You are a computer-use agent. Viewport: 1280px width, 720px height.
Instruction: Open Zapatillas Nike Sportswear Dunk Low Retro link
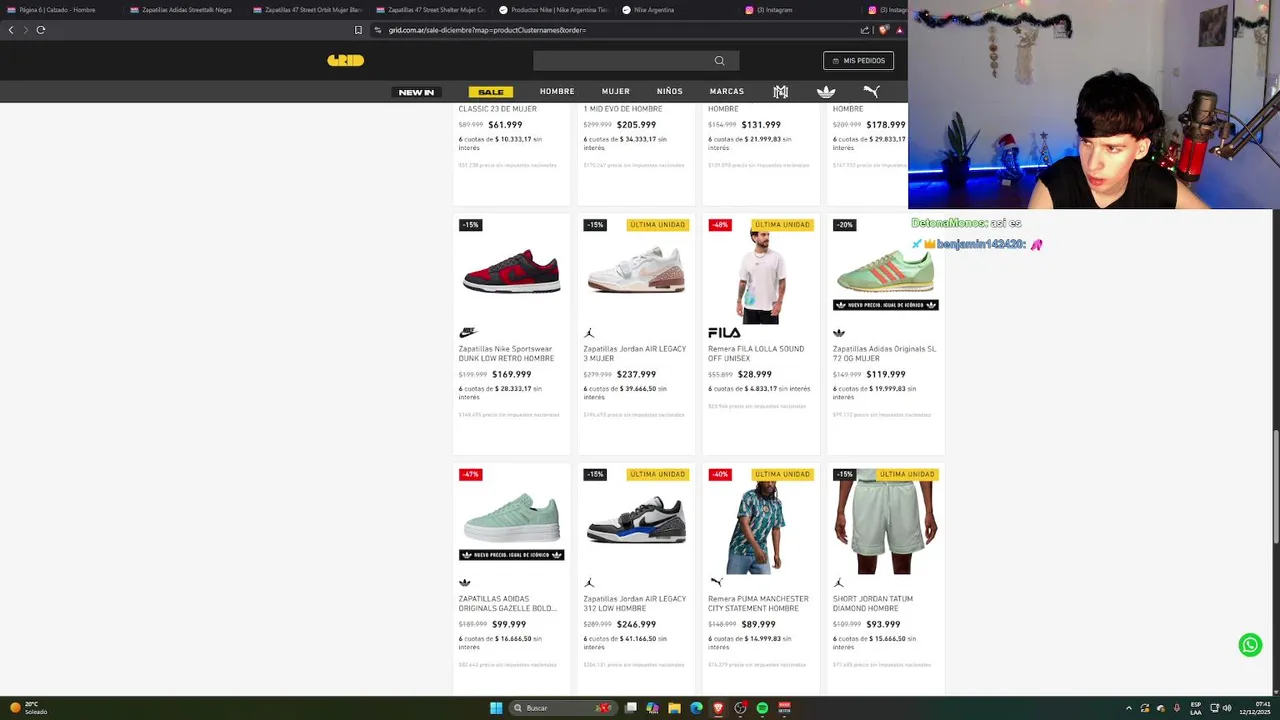click(x=506, y=354)
